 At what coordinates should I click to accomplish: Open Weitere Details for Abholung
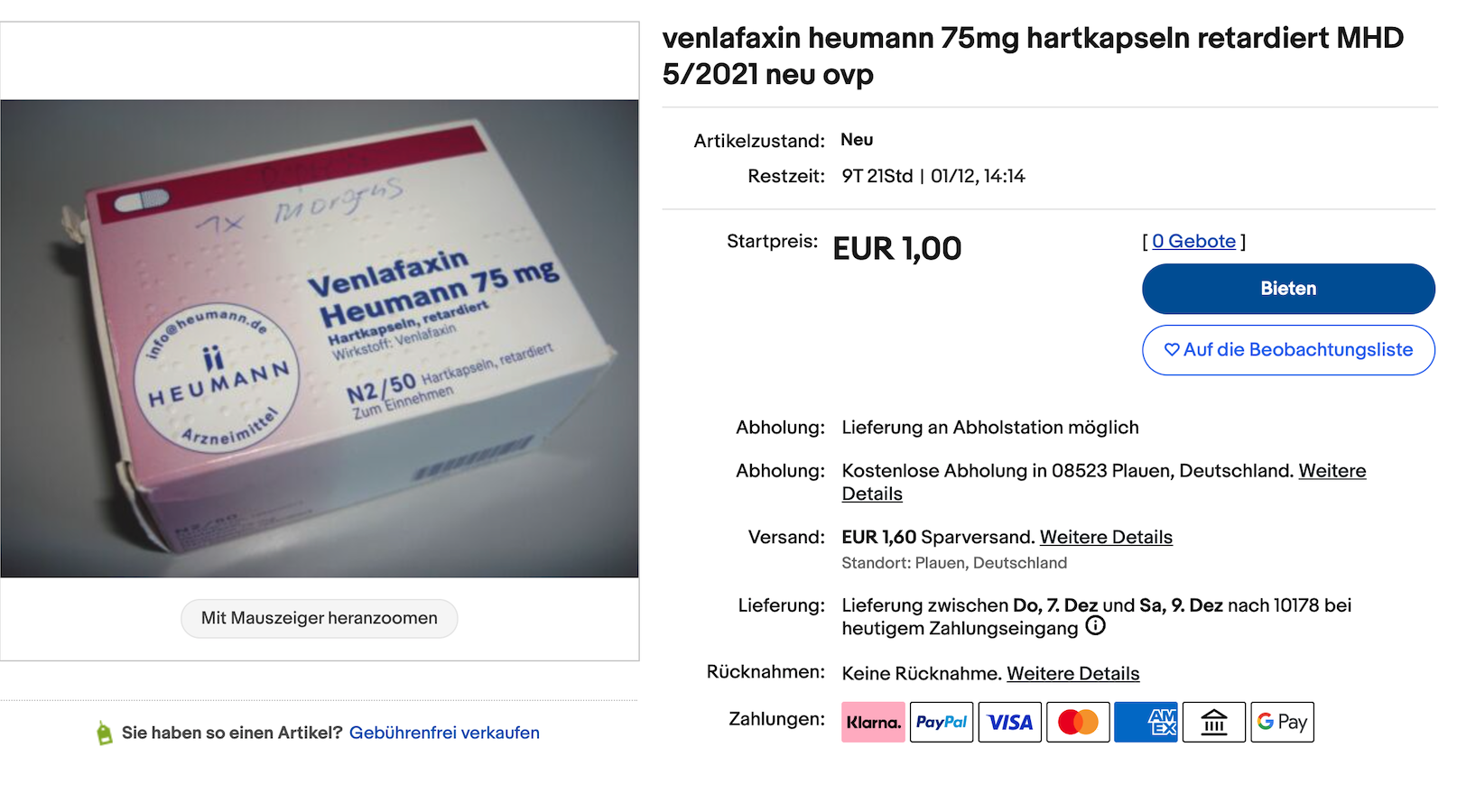1104,482
